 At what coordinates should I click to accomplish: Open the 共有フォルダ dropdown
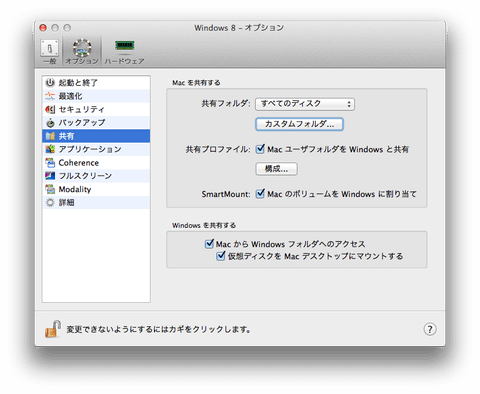[x=305, y=104]
